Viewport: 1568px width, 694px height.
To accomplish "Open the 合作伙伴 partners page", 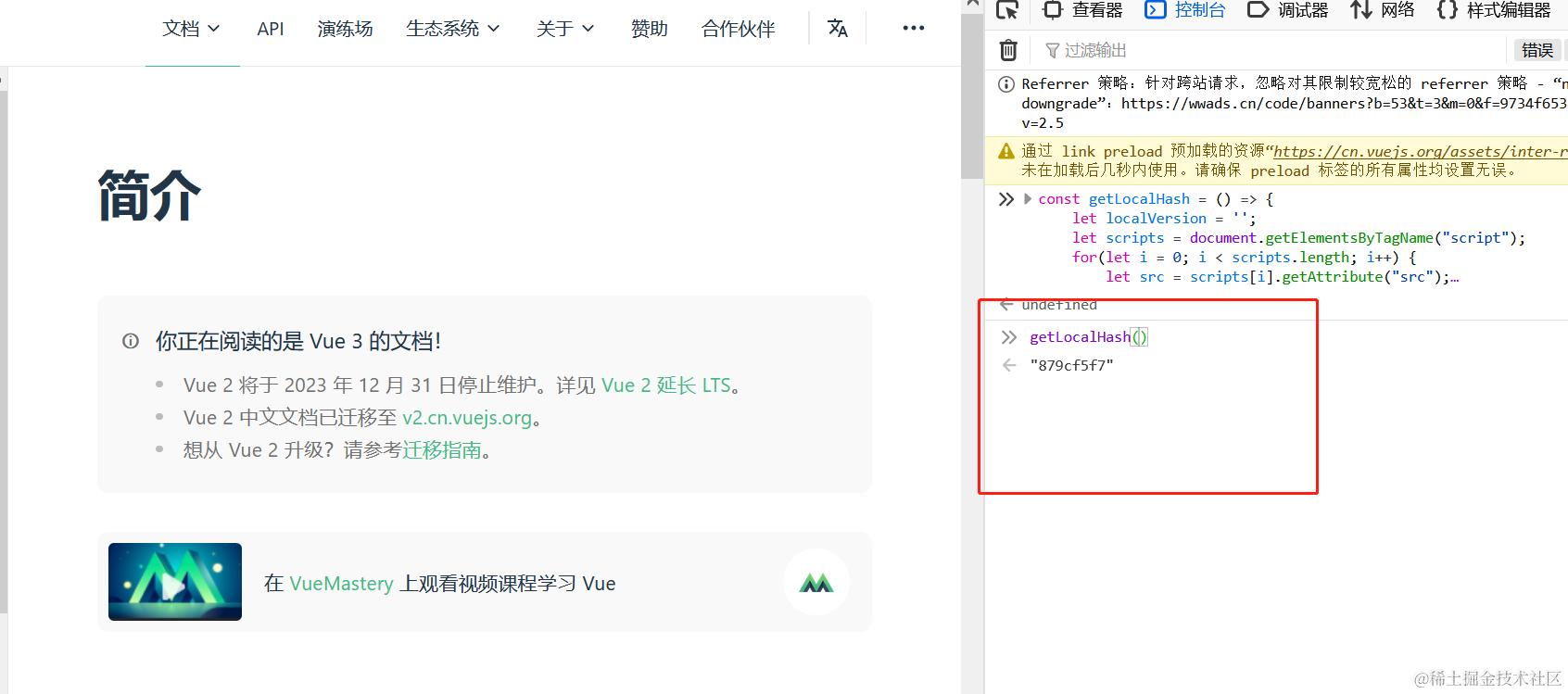I will coord(738,29).
